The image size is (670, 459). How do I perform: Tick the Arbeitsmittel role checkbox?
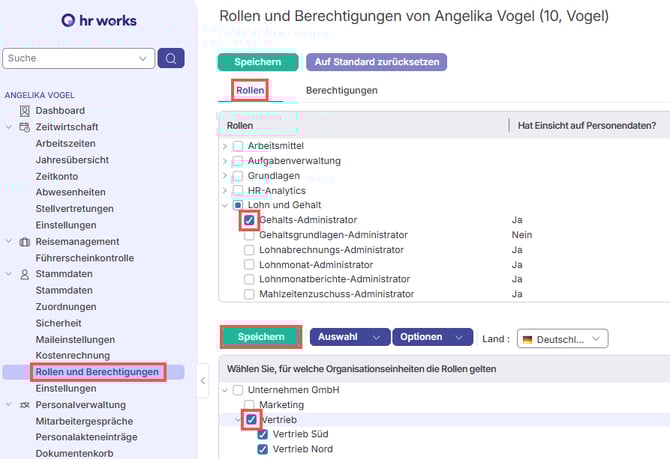click(238, 146)
